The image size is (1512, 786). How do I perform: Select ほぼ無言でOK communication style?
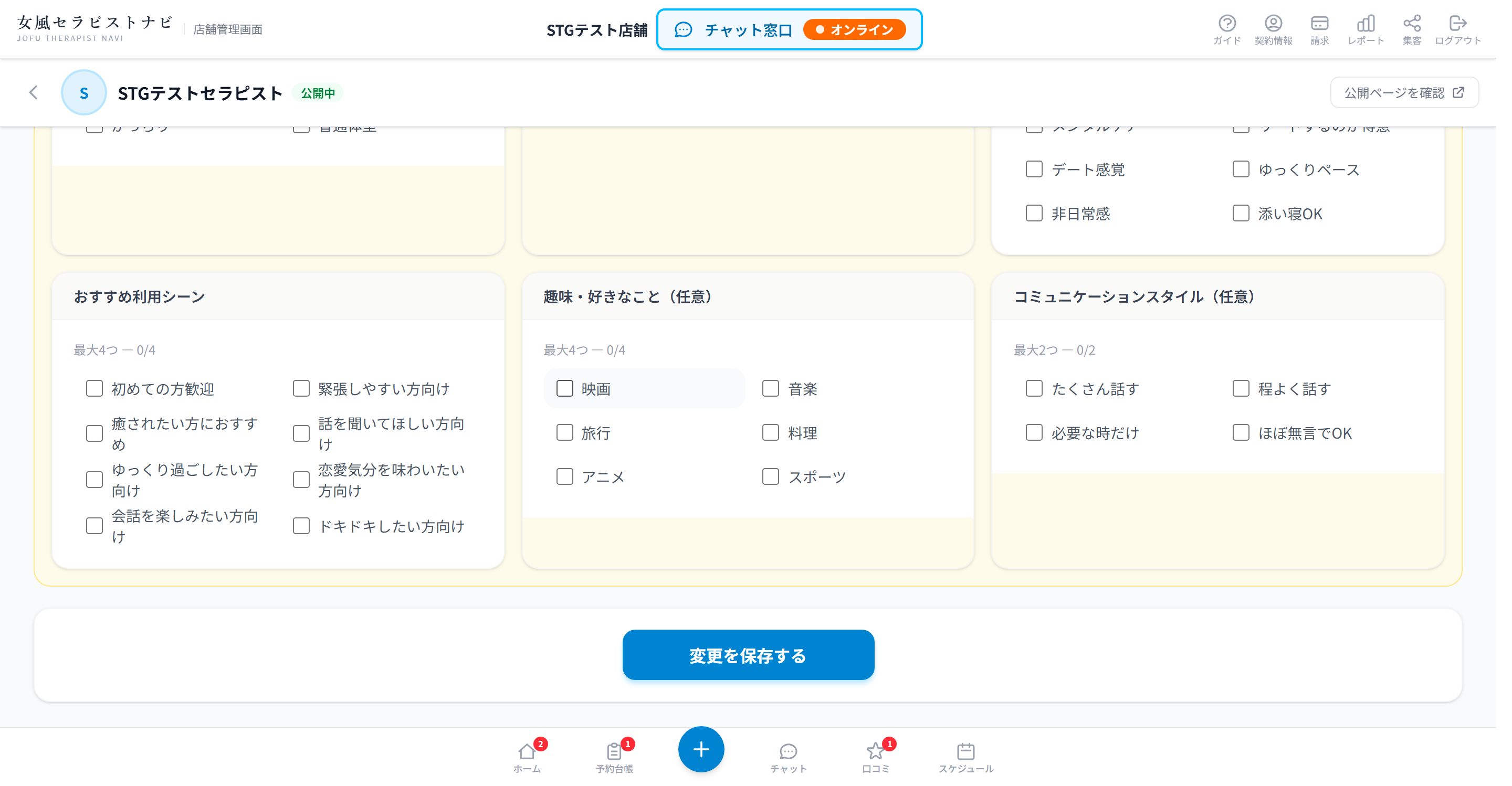pos(1254,437)
